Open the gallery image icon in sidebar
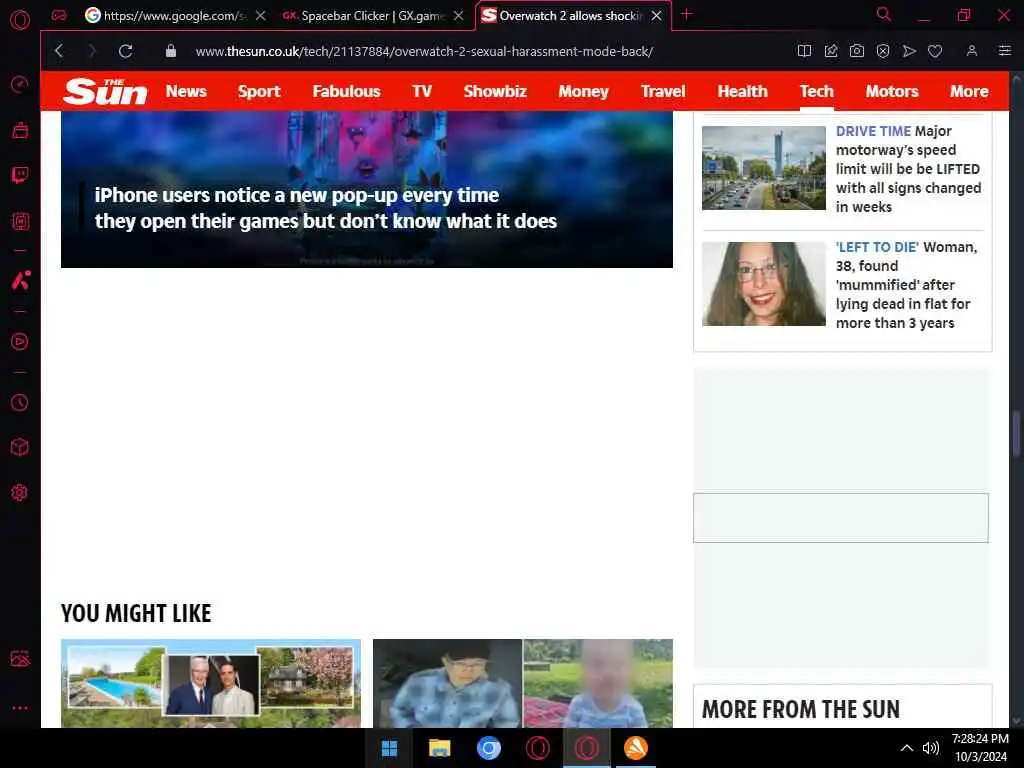The height and width of the screenshot is (768, 1024). (x=20, y=658)
